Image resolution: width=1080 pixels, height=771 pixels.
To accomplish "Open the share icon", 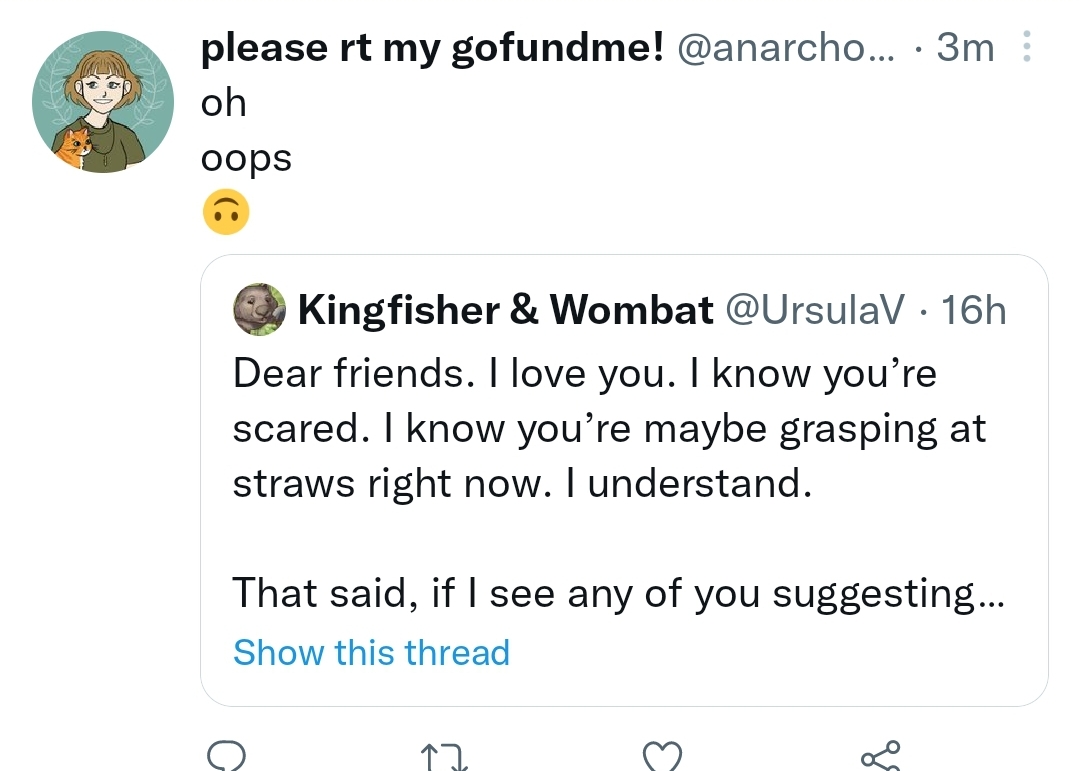I will coord(880,756).
